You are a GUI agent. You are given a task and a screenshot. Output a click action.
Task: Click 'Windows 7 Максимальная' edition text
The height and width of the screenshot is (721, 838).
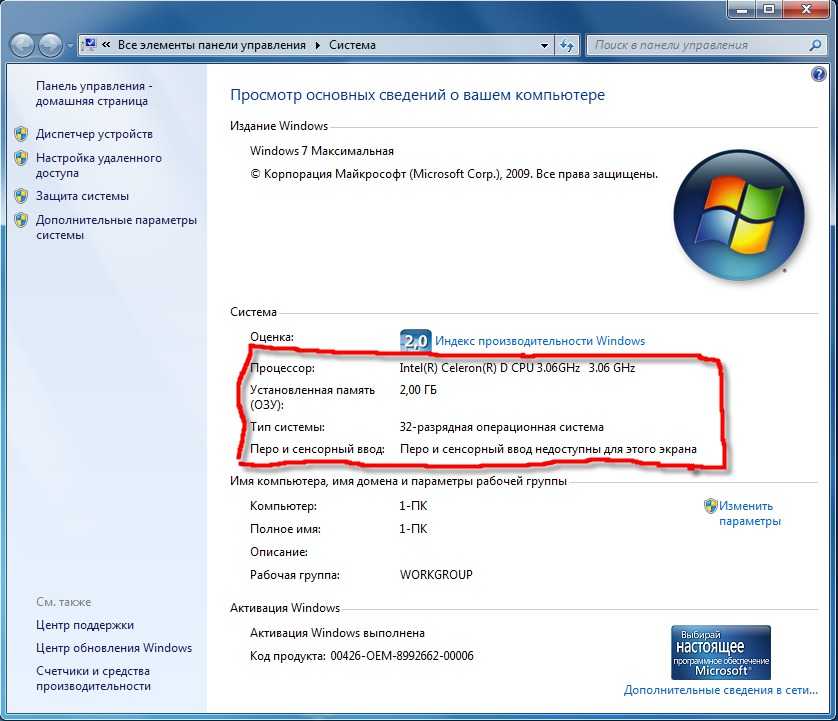pos(322,151)
